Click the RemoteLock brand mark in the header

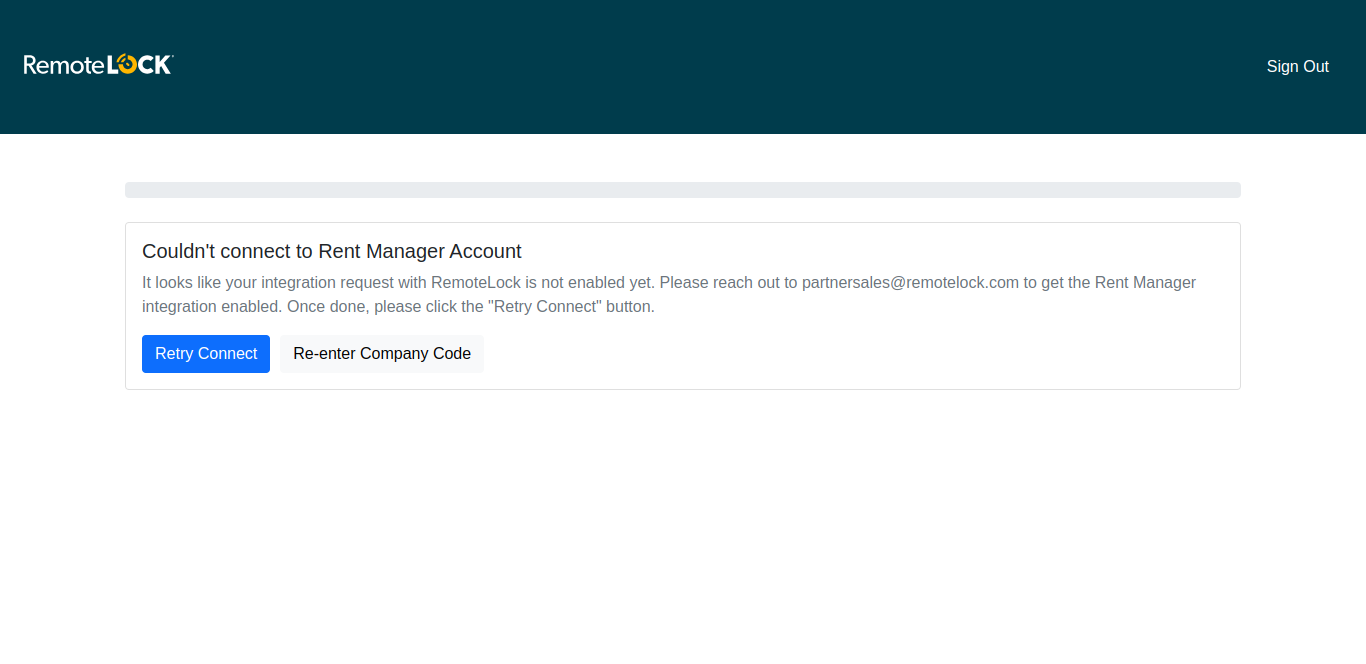pos(97,64)
